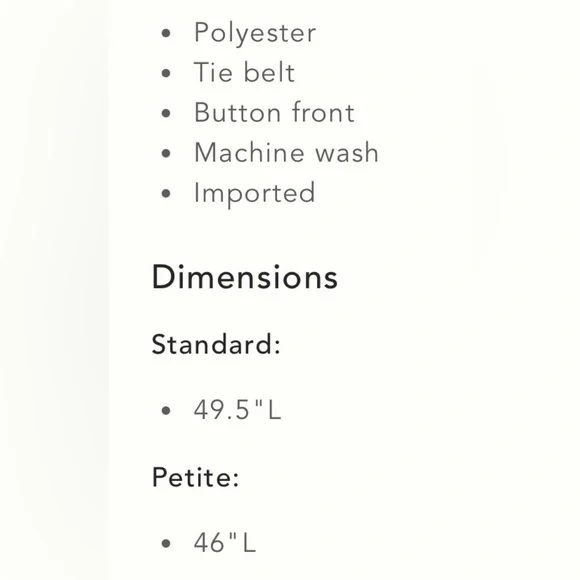Select the Petite: label

coord(195,477)
